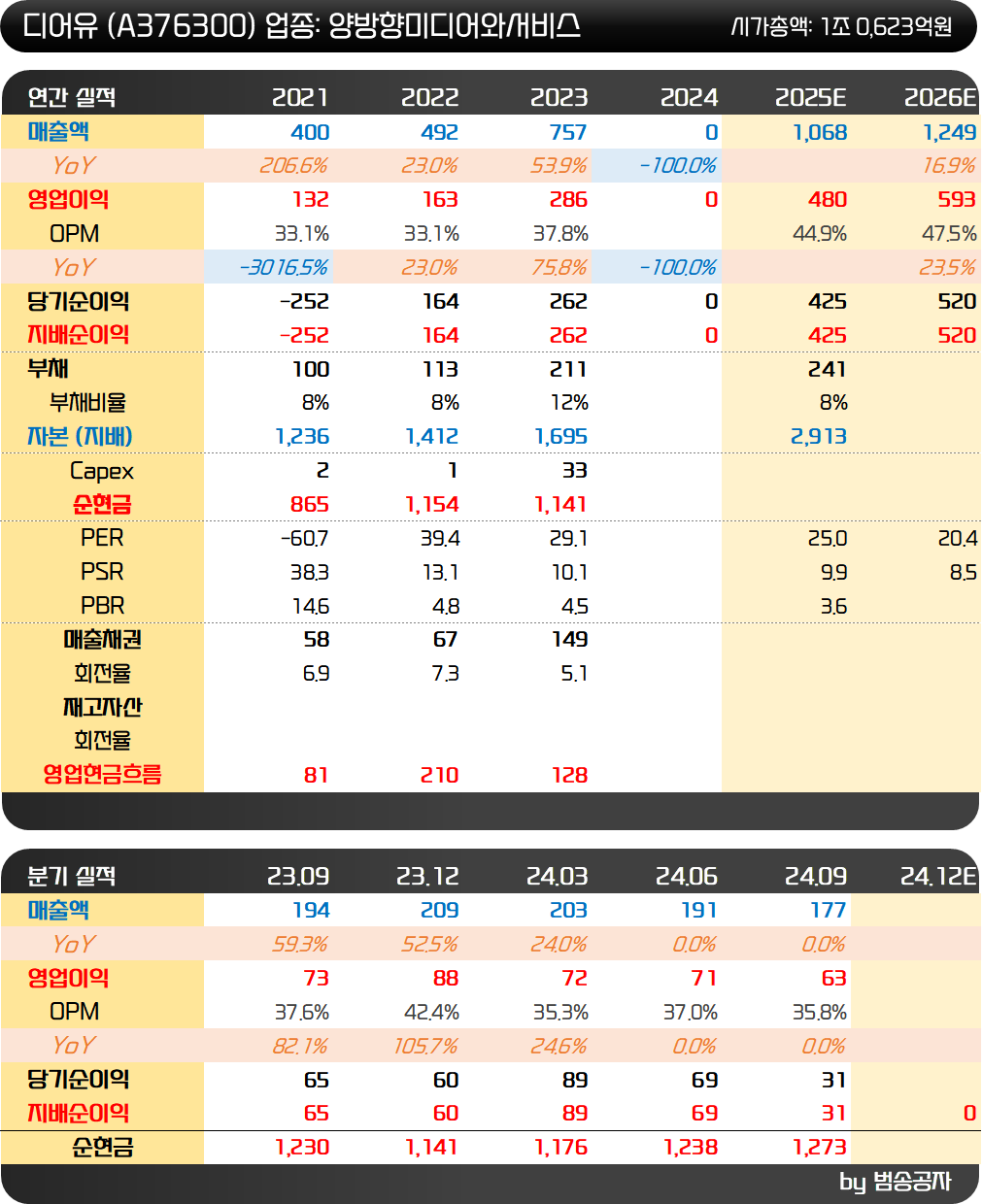Click the 2026E OPM value '47.5%'
This screenshot has height=1204, width=982.
(x=949, y=234)
